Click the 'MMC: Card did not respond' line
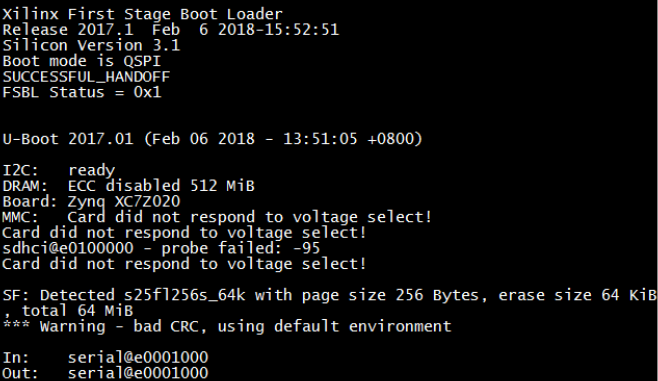 217,217
